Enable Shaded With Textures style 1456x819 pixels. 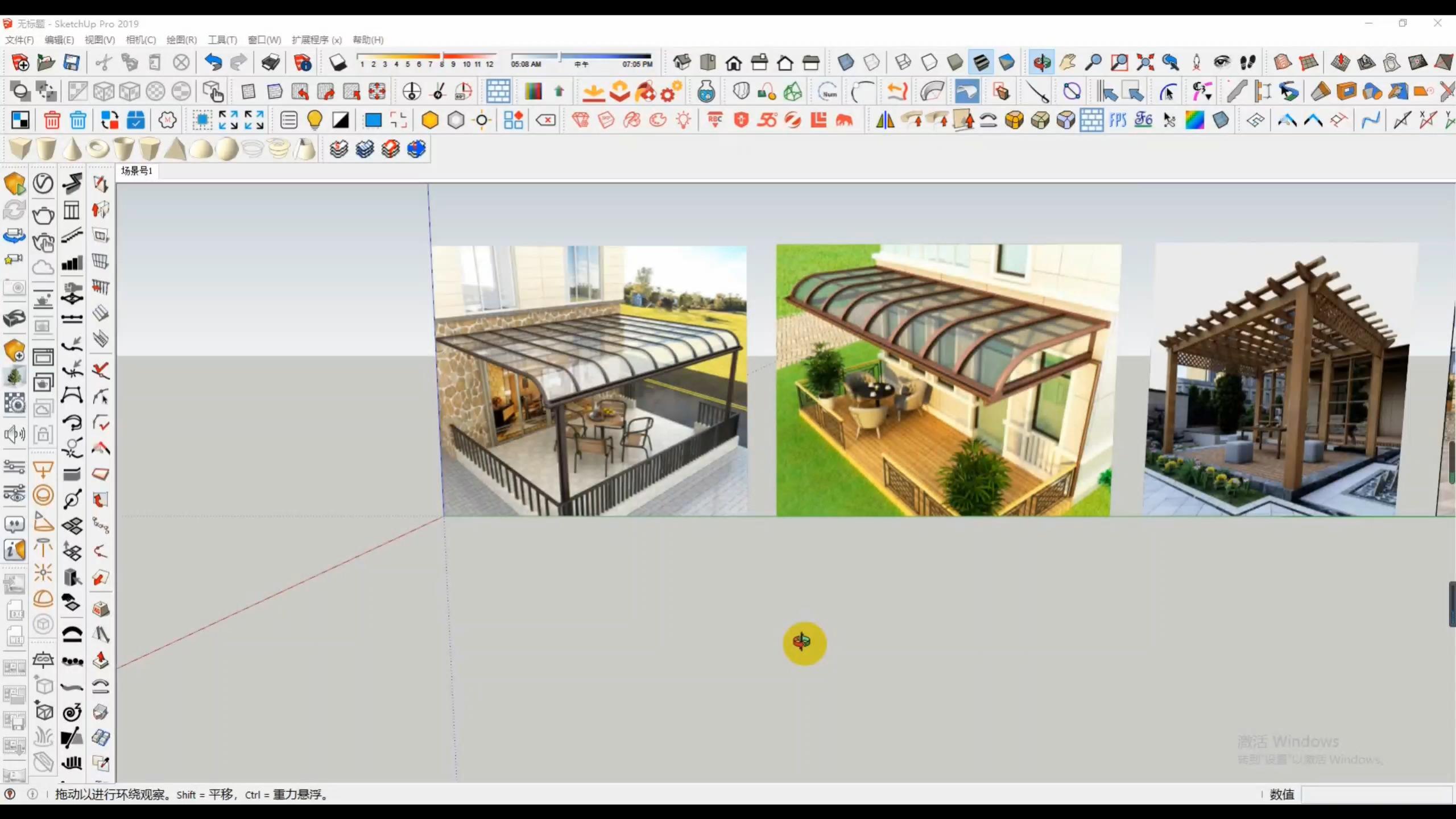981,63
